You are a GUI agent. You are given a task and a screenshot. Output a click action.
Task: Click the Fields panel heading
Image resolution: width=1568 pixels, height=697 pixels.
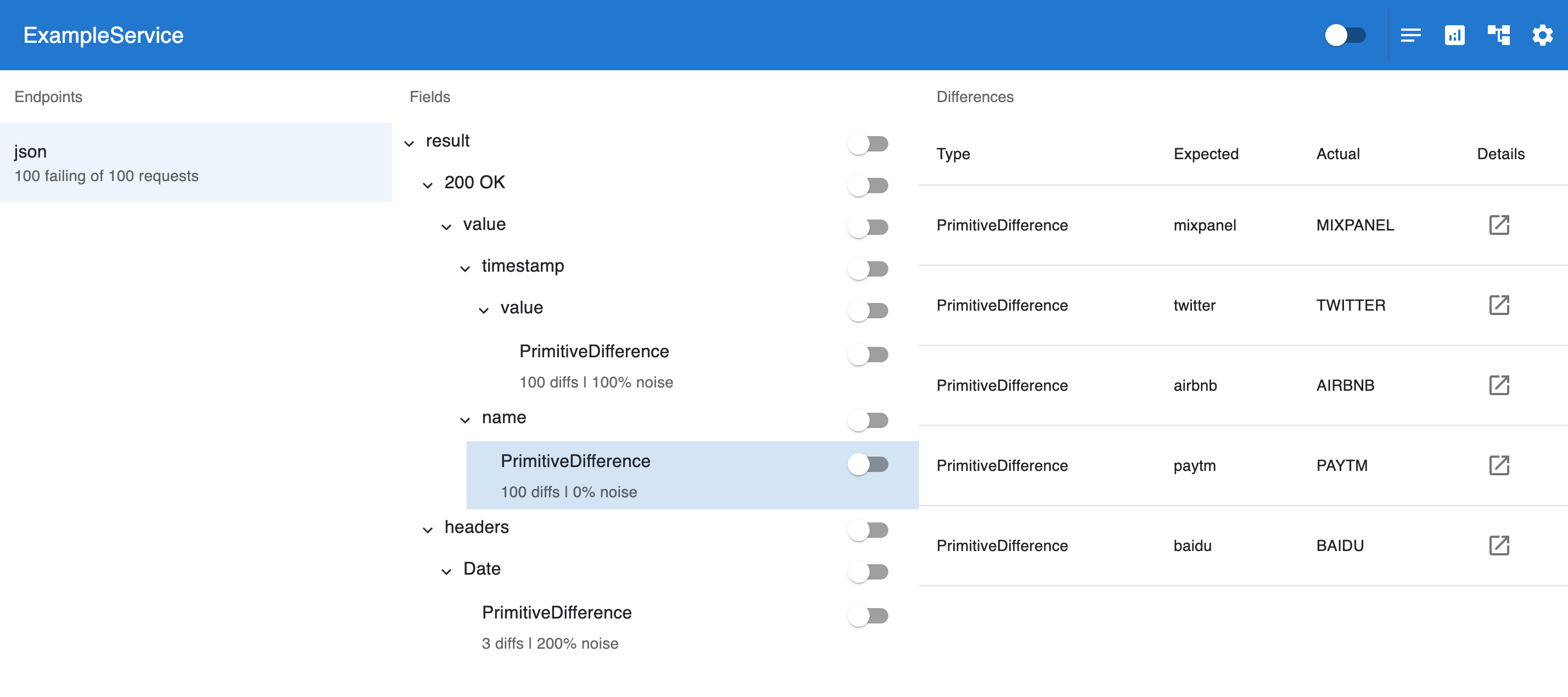pos(430,97)
